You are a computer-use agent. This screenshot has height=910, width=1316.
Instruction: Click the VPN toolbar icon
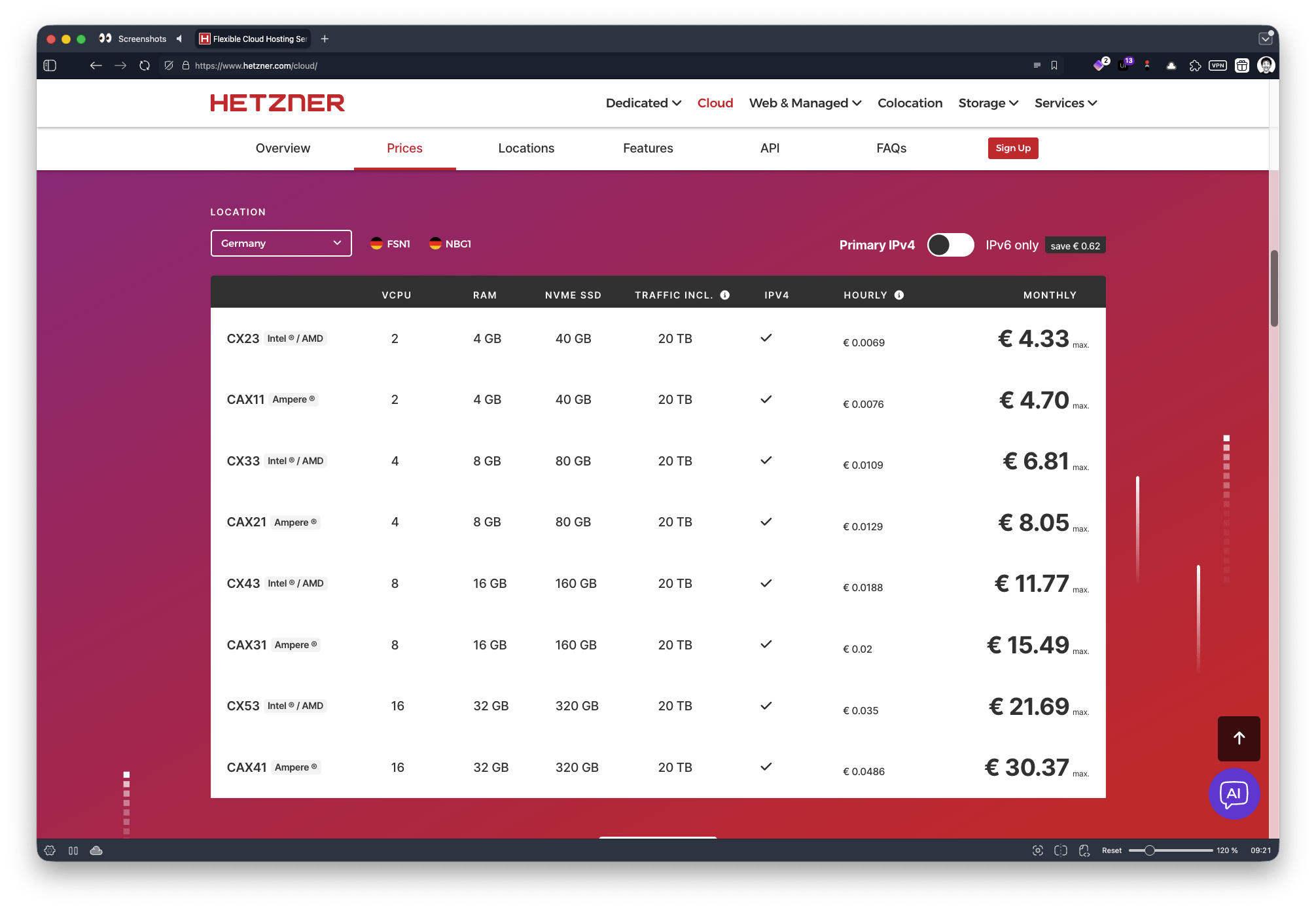[x=1217, y=65]
